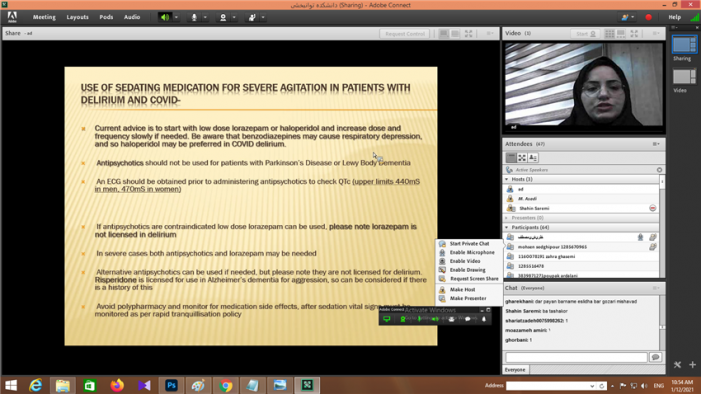Choose Enable Drawing from context menu
Screen dimensions: 701x394
pos(468,270)
